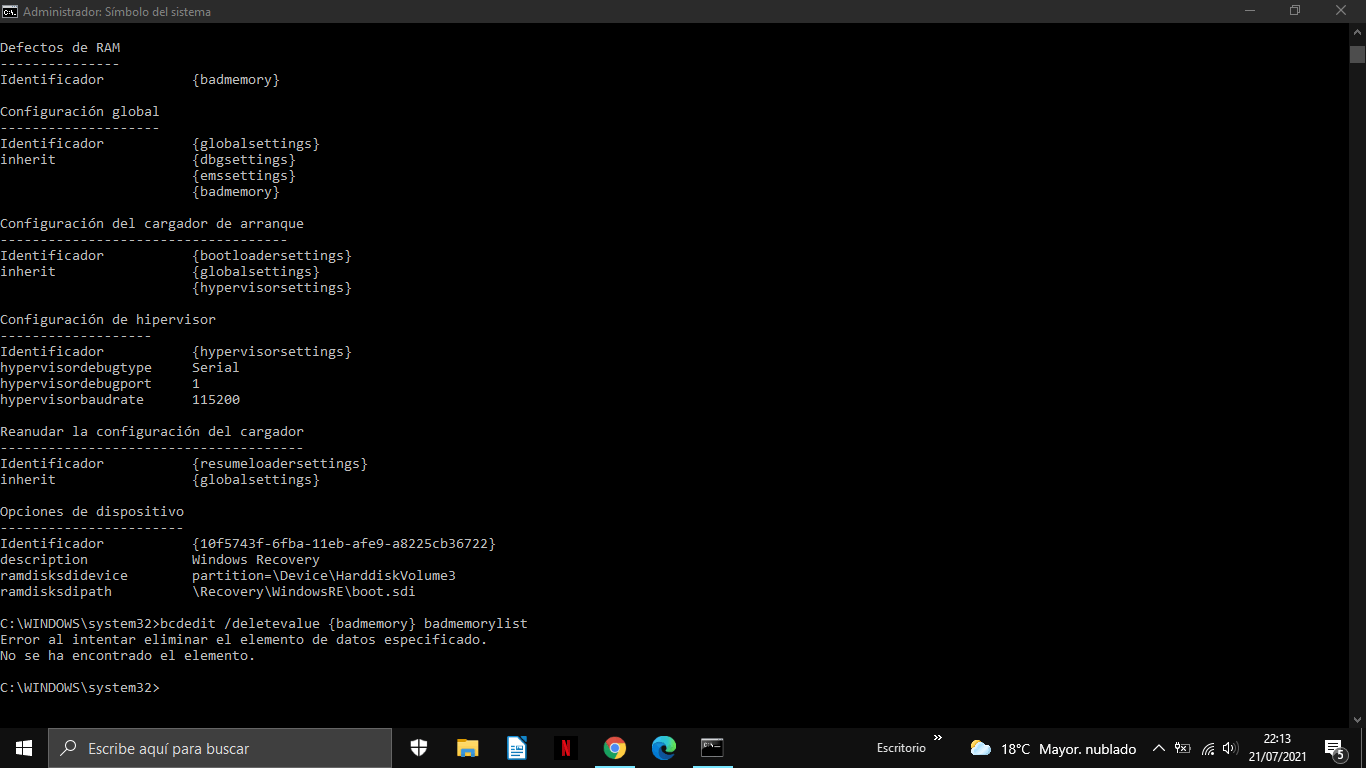Click 'Reanudar la configuración del cargador' heading

(152, 431)
